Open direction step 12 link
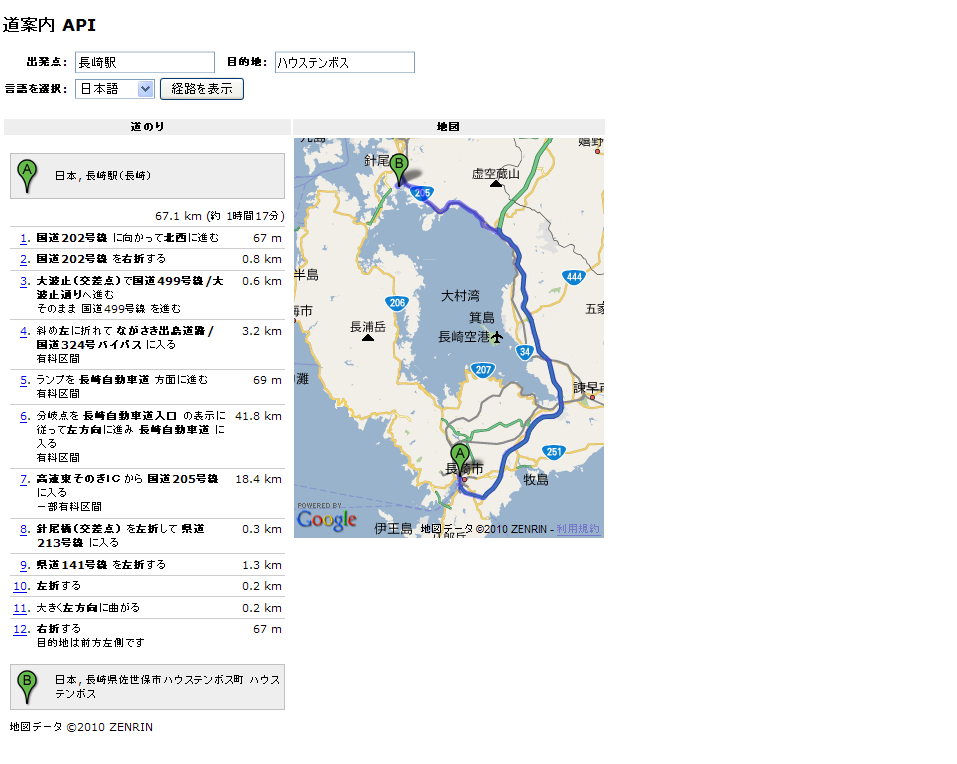The width and height of the screenshot is (957, 764). 21,629
